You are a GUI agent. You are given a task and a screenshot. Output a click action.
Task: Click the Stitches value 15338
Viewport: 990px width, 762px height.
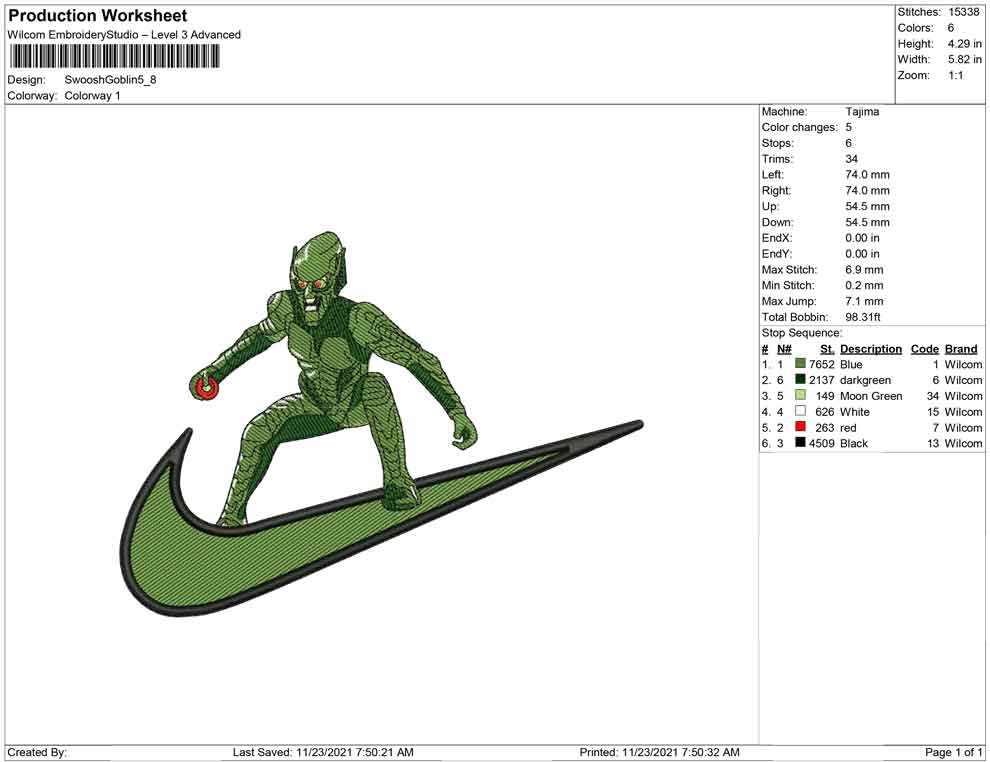click(963, 12)
